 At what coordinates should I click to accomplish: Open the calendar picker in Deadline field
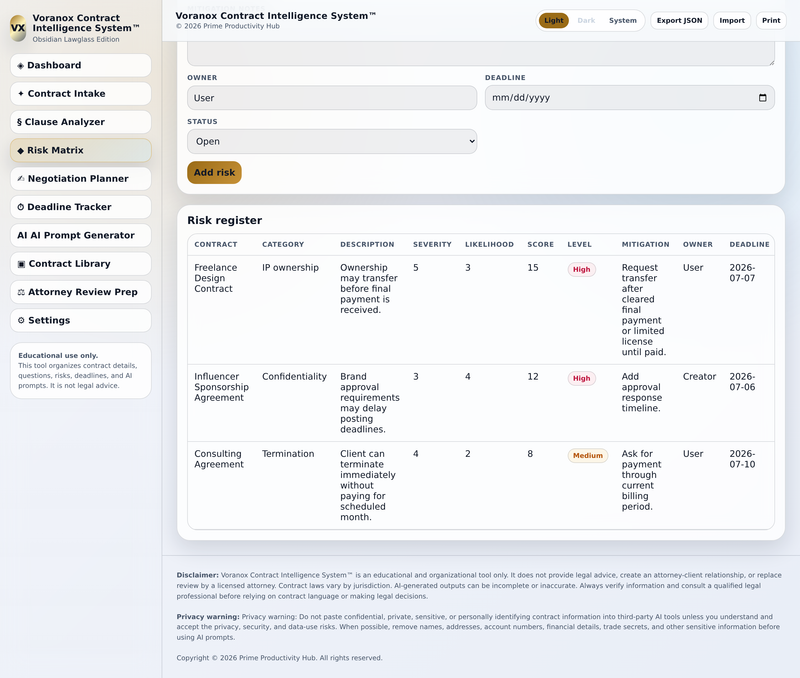coord(762,98)
